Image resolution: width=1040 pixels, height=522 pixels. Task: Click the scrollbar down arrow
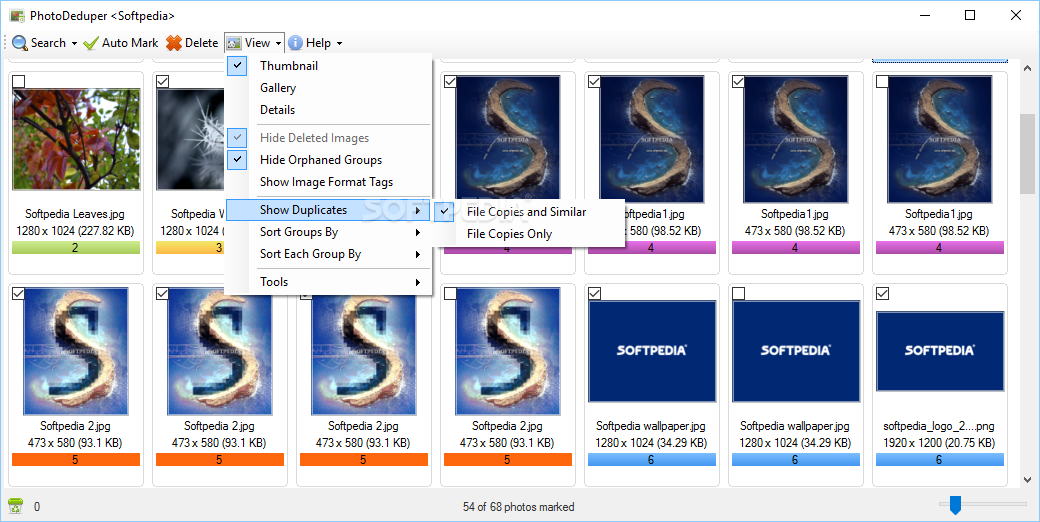(x=1027, y=479)
